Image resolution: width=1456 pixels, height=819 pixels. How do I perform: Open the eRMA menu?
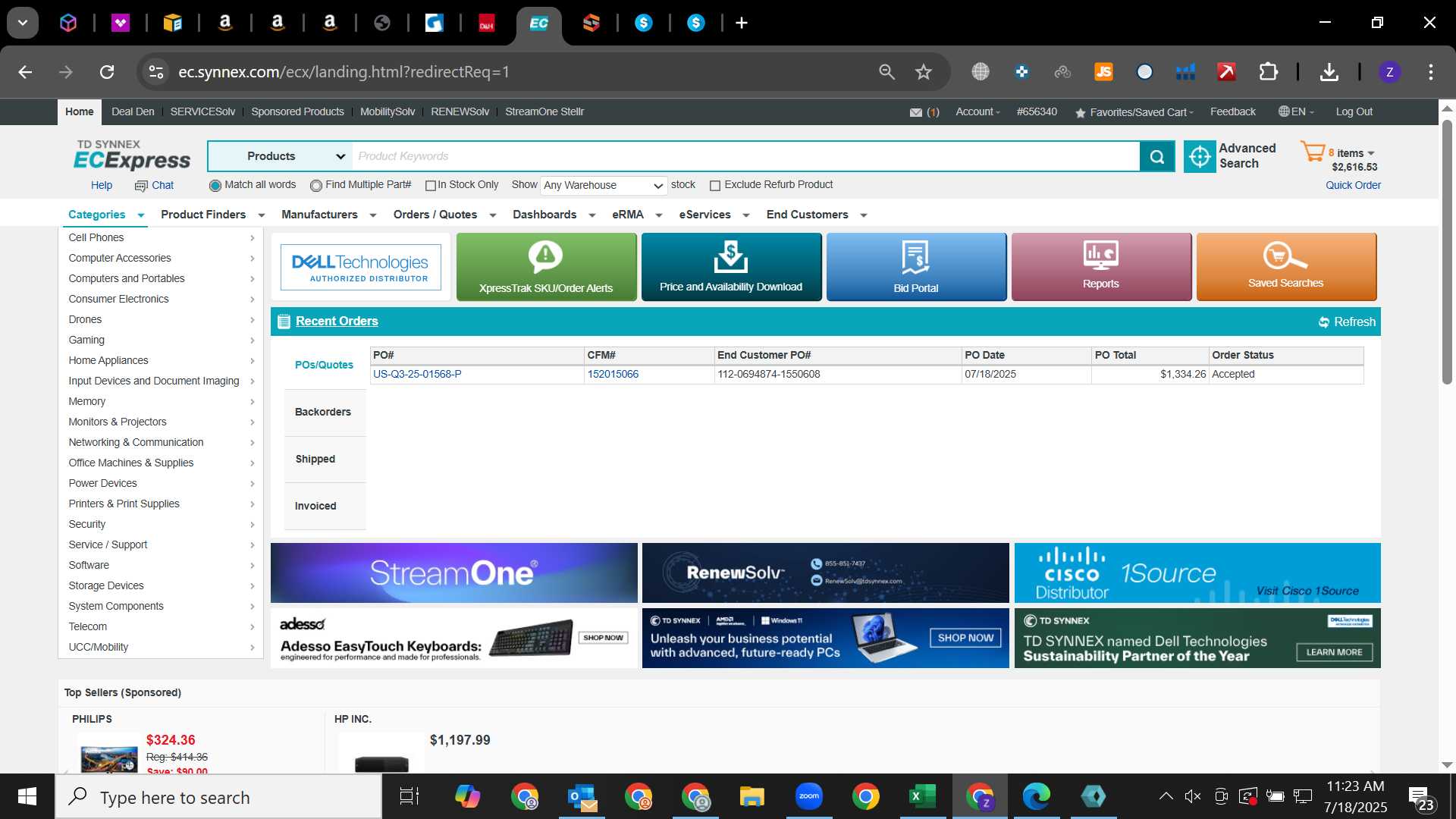pyautogui.click(x=637, y=215)
